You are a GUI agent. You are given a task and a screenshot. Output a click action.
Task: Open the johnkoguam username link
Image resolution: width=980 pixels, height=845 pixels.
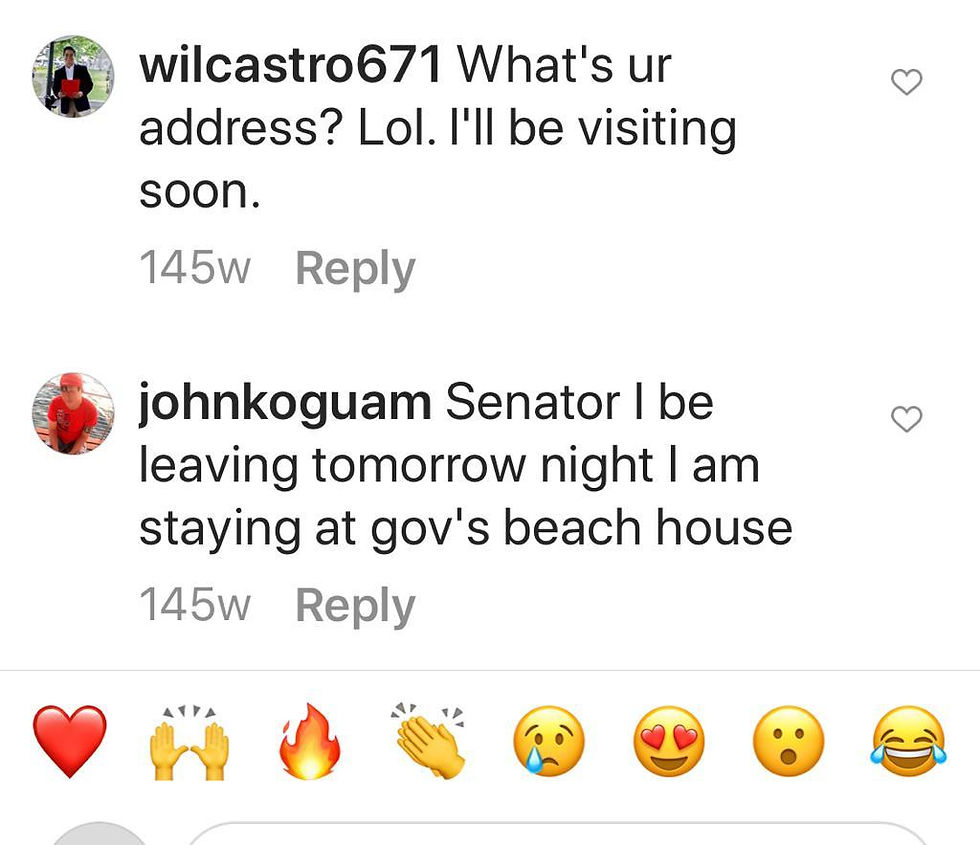pyautogui.click(x=285, y=403)
